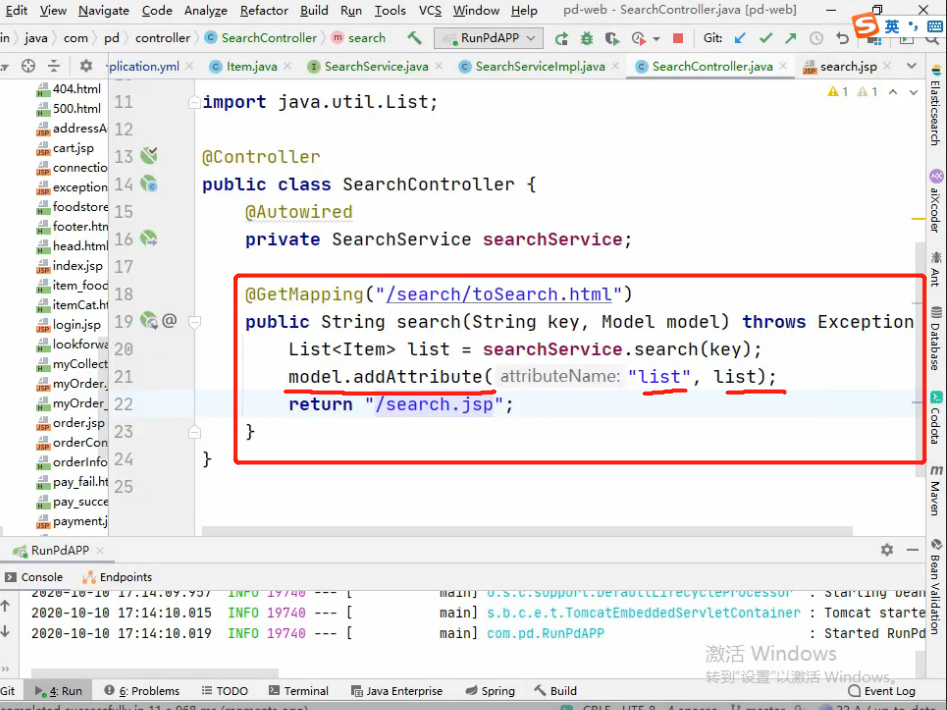Click the console horizontal scrollbar
The image size is (947, 710).
155,673
